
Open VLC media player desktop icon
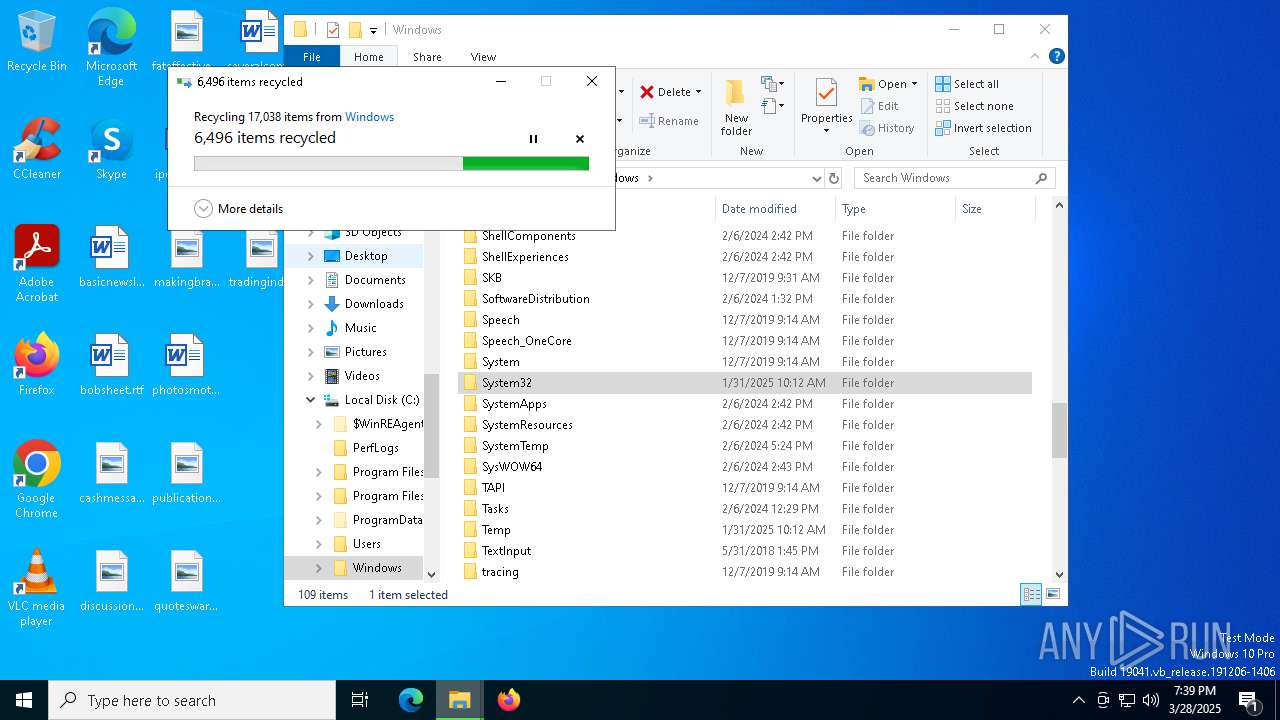[37, 588]
